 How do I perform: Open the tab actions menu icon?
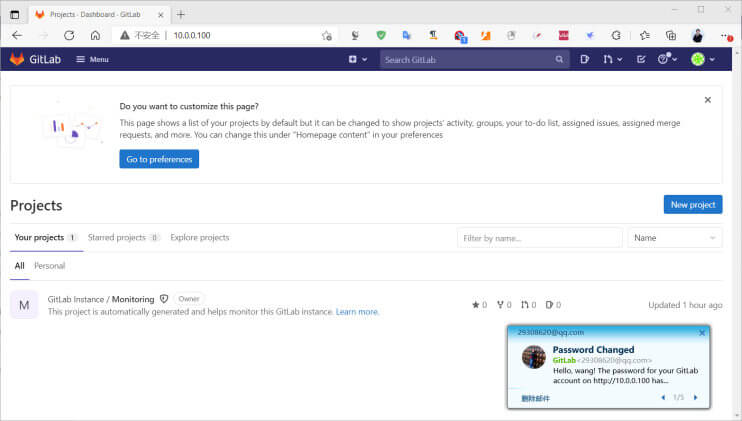15,15
